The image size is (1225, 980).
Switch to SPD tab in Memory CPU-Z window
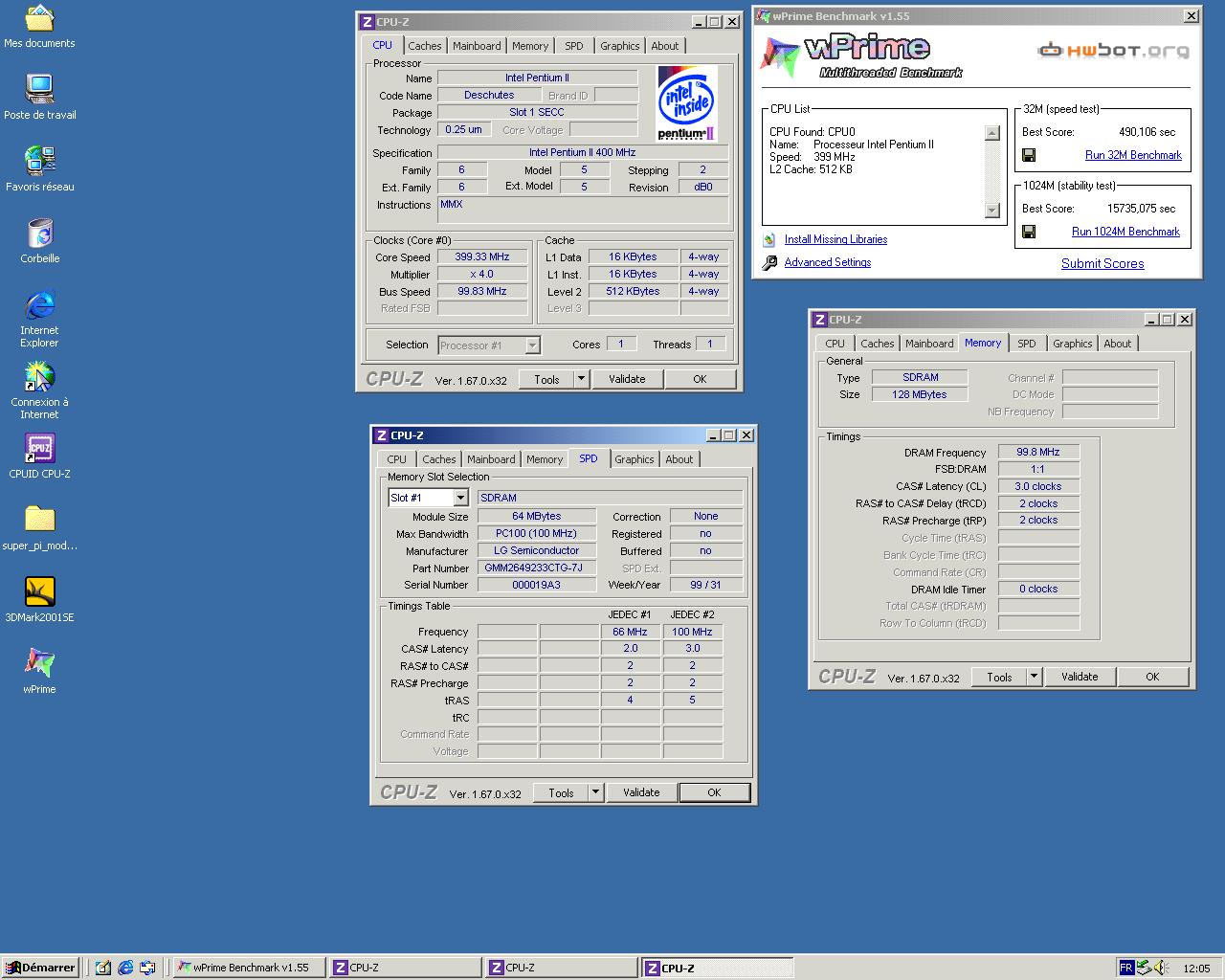point(1027,344)
